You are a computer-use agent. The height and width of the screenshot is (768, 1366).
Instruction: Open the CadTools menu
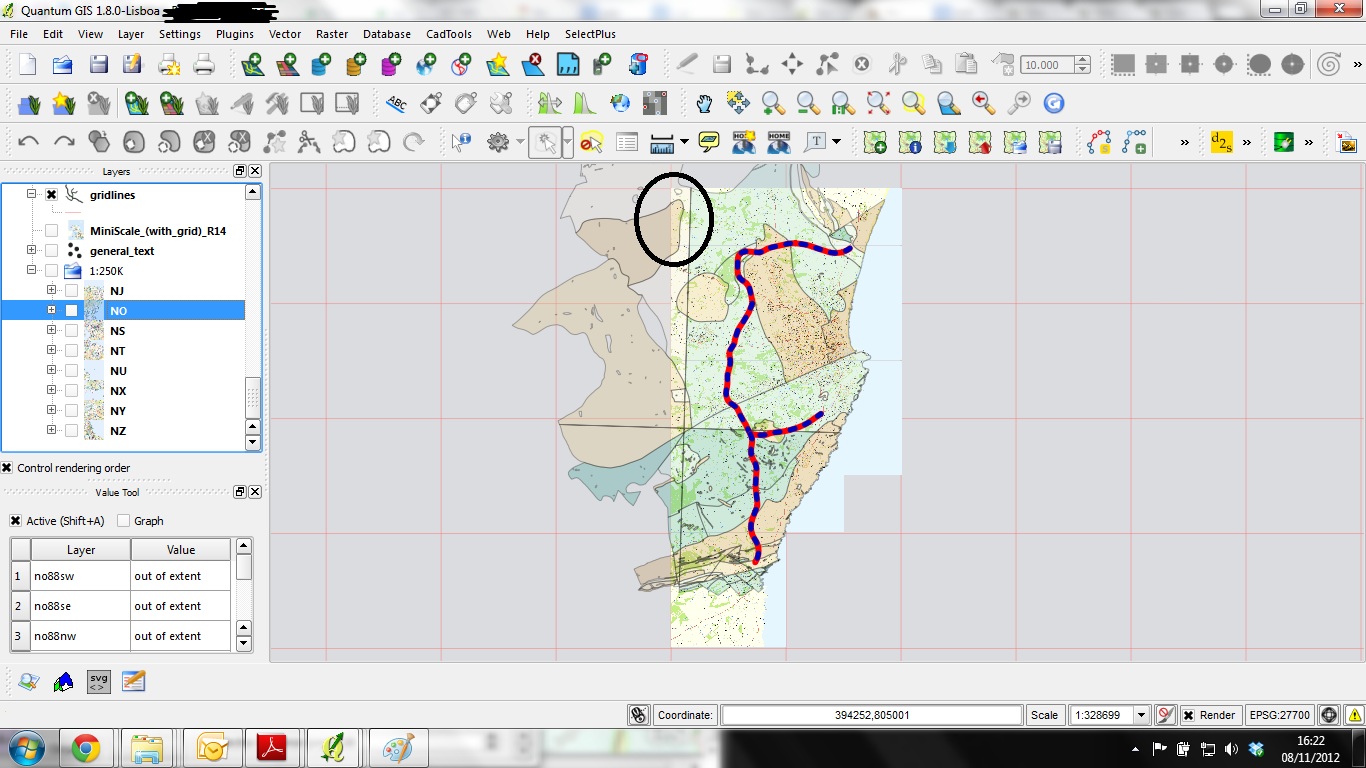[449, 34]
